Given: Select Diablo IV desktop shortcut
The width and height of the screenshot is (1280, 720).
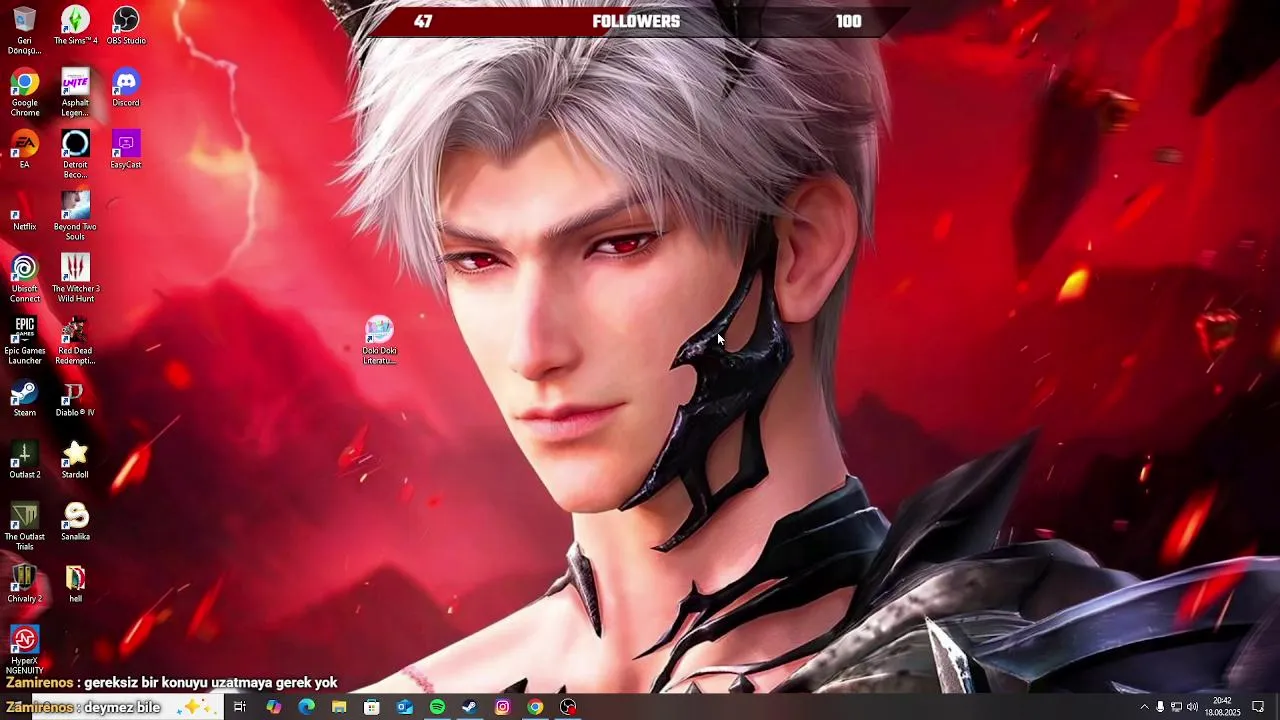Looking at the screenshot, I should pos(75,398).
